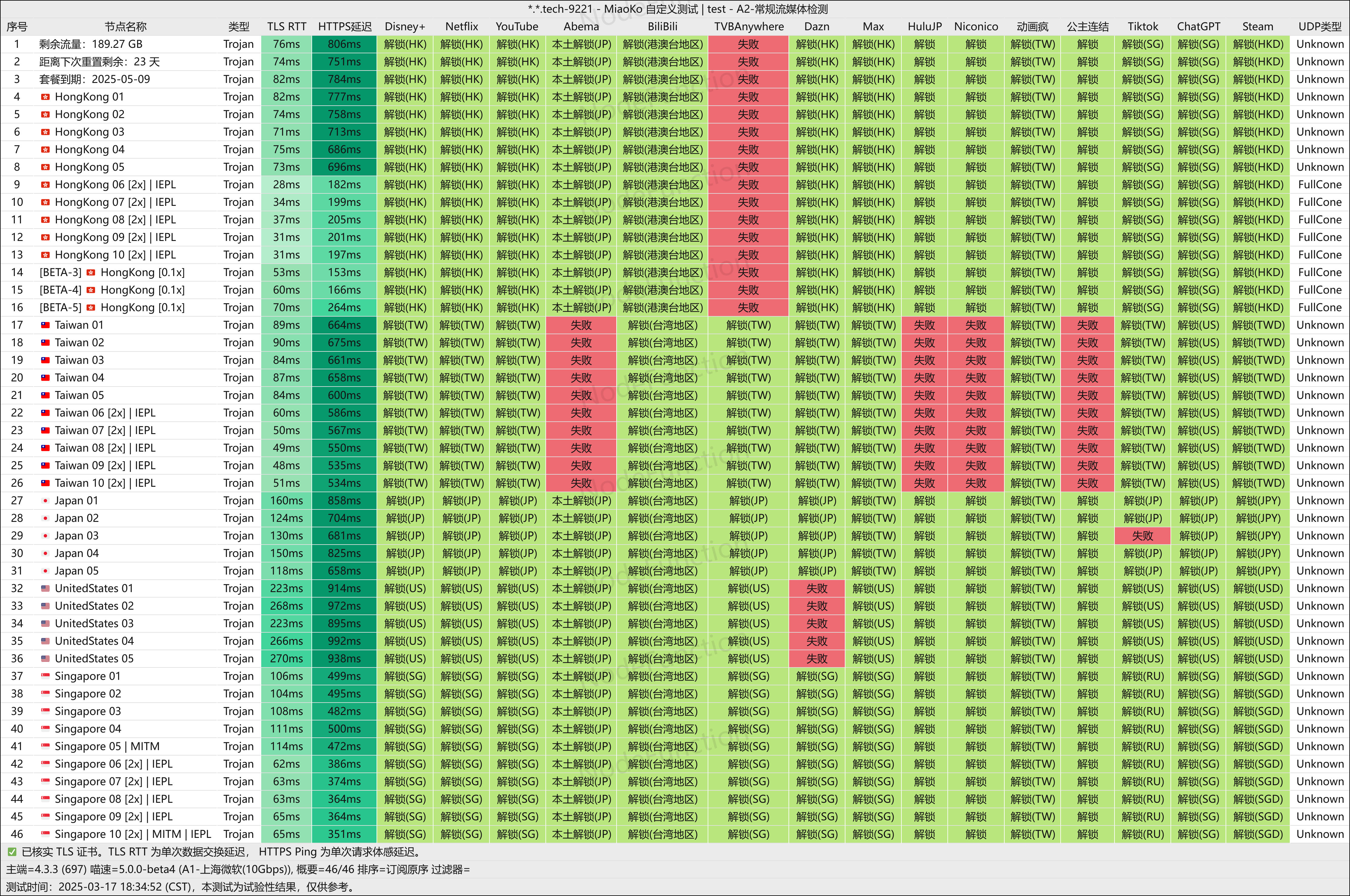Click the red Tiktok 失败 cell for Japan 03
This screenshot has width=1350, height=896.
1143,536
